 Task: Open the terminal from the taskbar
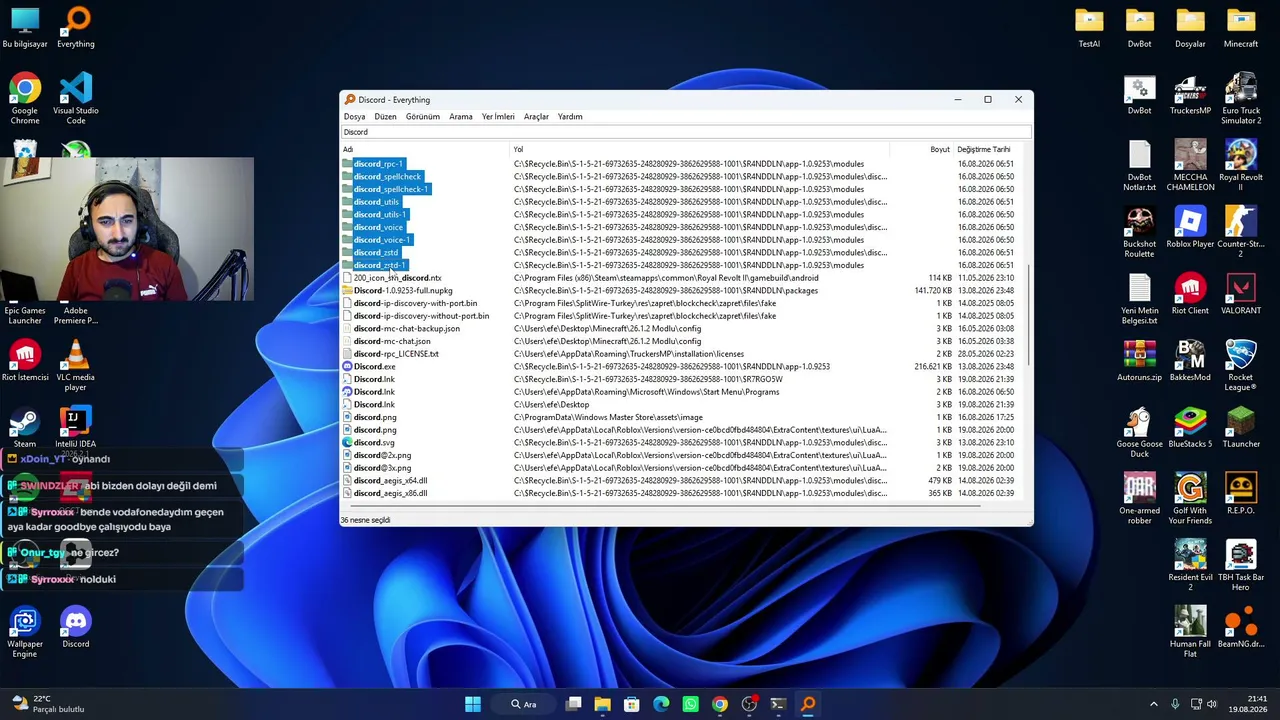778,704
